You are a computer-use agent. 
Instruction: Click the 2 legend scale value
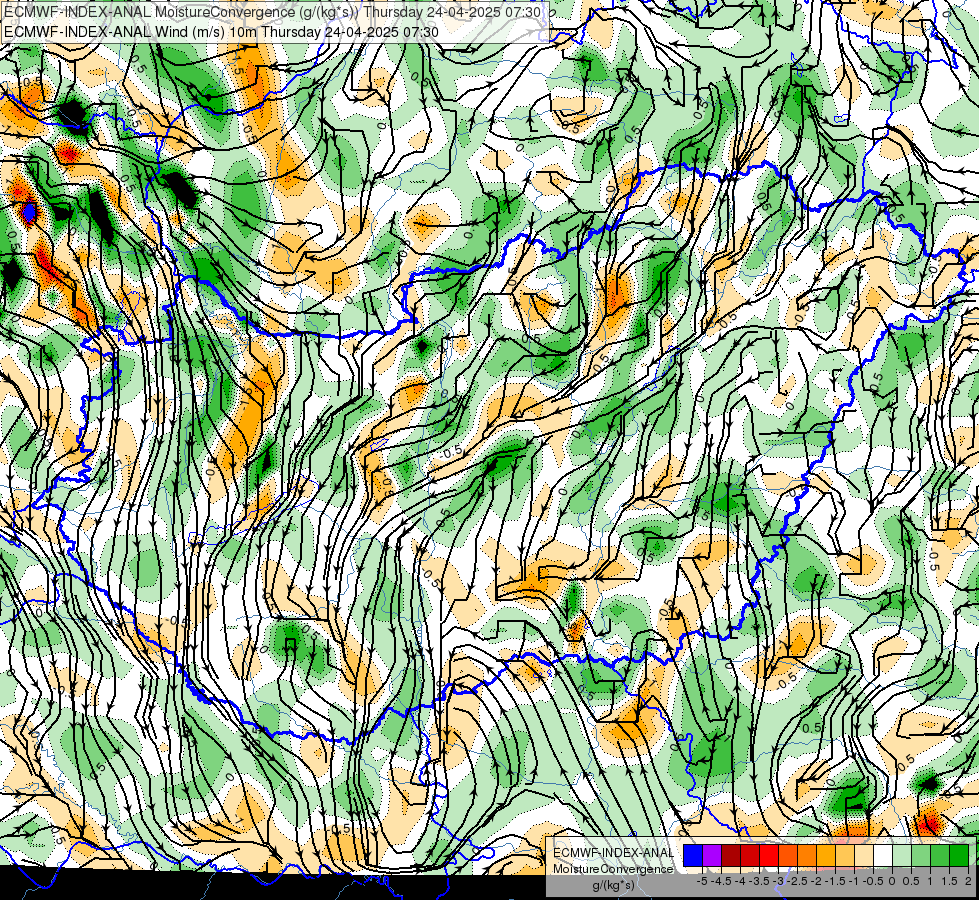click(968, 881)
